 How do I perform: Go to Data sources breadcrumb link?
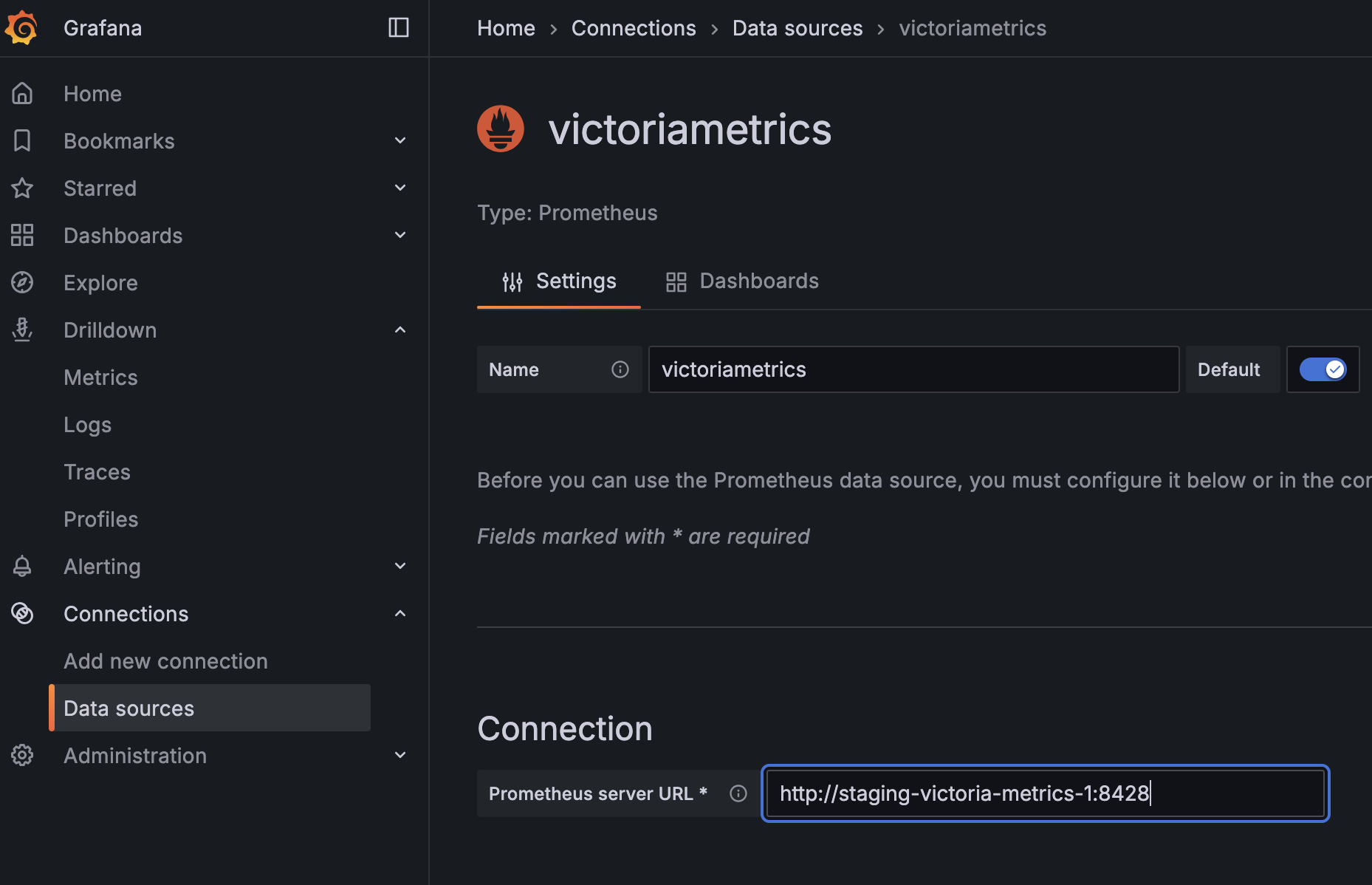(798, 28)
